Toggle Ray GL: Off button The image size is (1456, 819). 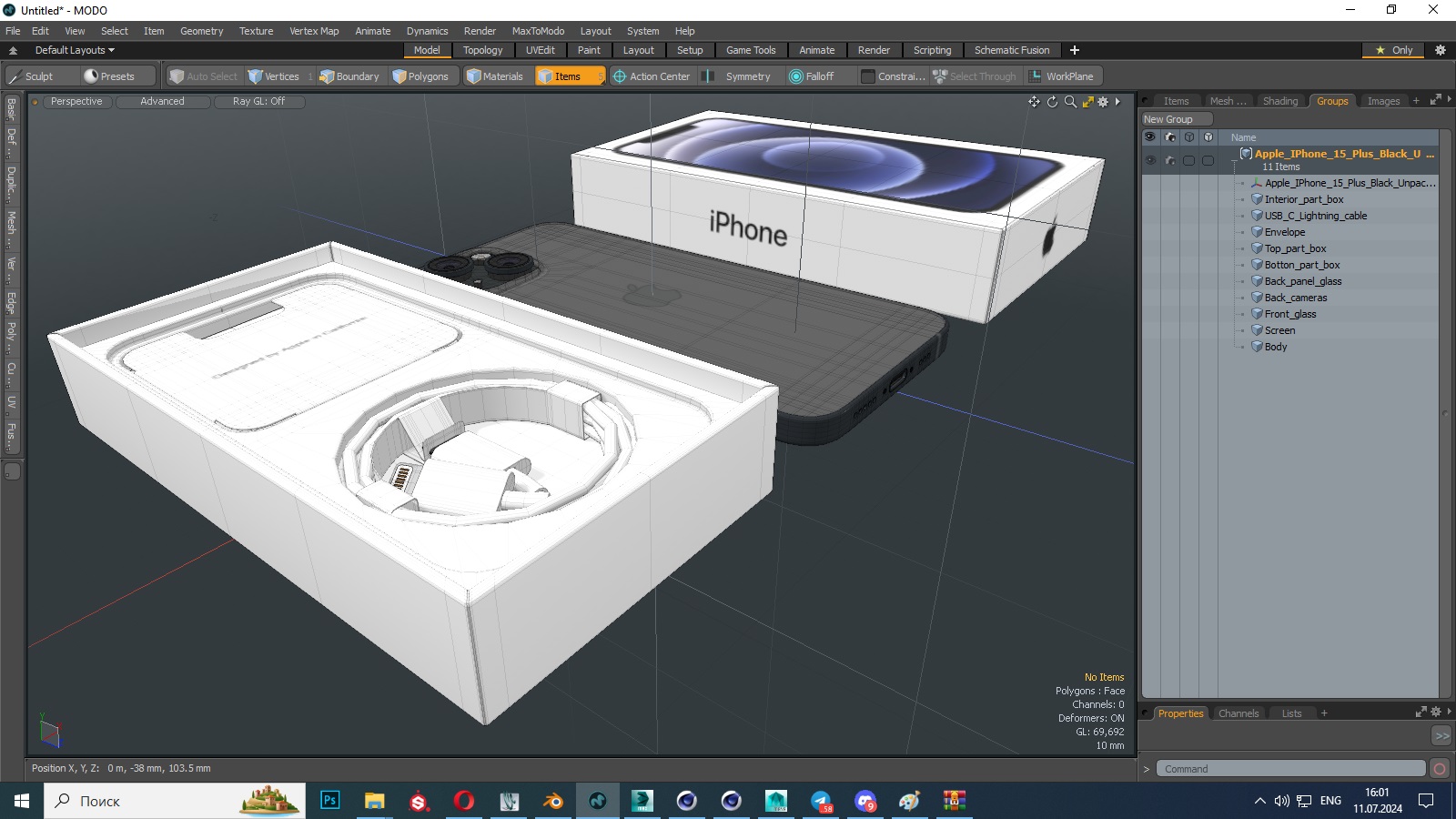(x=258, y=102)
